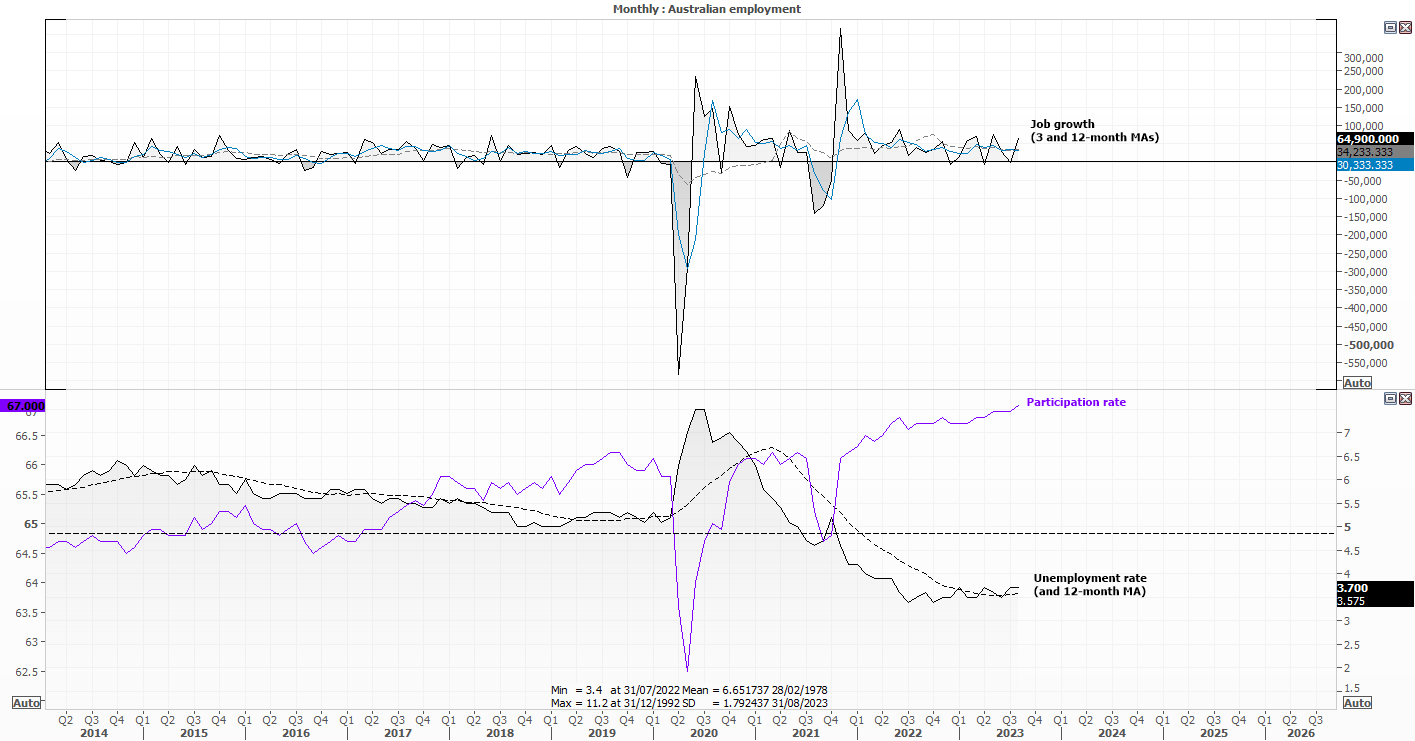The height and width of the screenshot is (741, 1415).
Task: Select the 2023 year label on time axis
Action: (x=1010, y=733)
